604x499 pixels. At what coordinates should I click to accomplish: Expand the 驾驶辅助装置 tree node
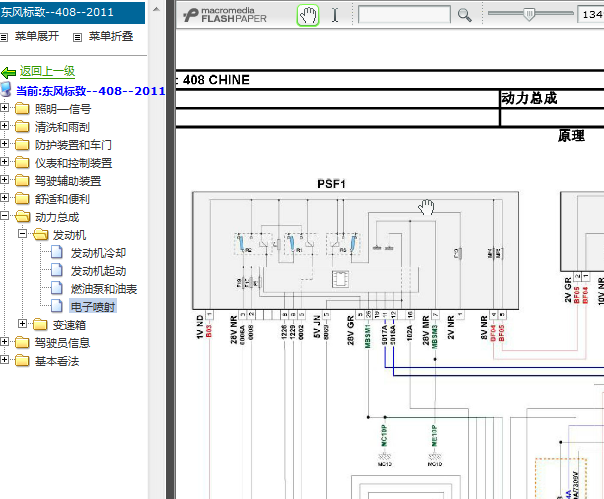[4, 180]
